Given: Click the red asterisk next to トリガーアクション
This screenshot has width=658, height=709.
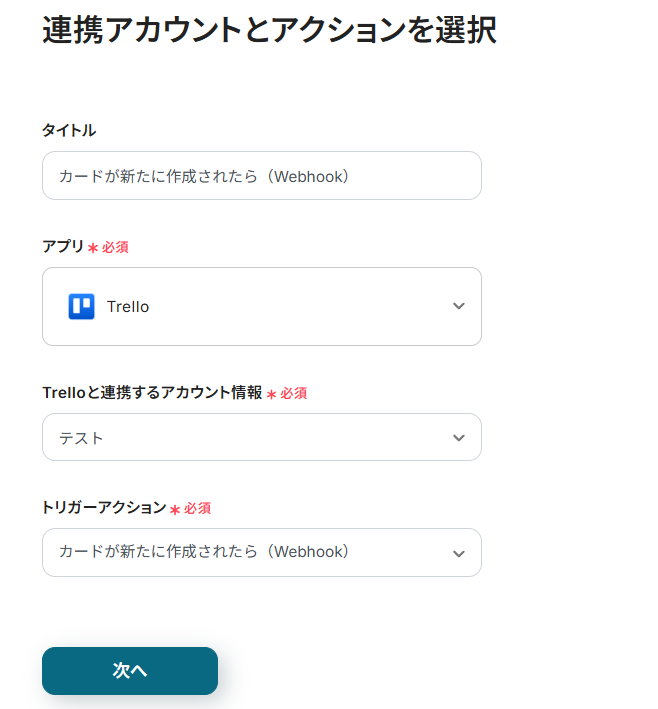Looking at the screenshot, I should coord(175,510).
